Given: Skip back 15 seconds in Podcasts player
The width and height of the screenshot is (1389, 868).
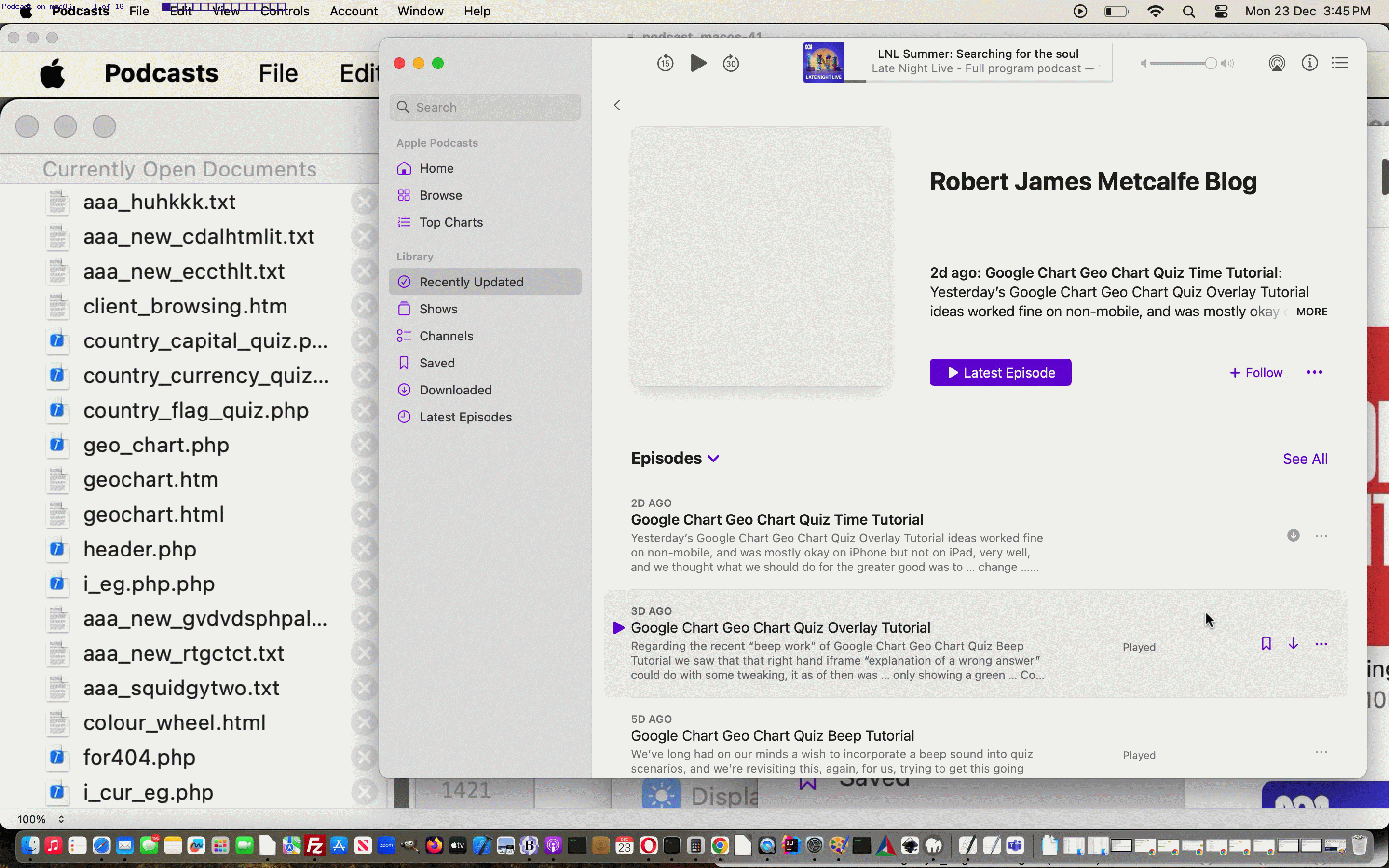Looking at the screenshot, I should click(665, 63).
